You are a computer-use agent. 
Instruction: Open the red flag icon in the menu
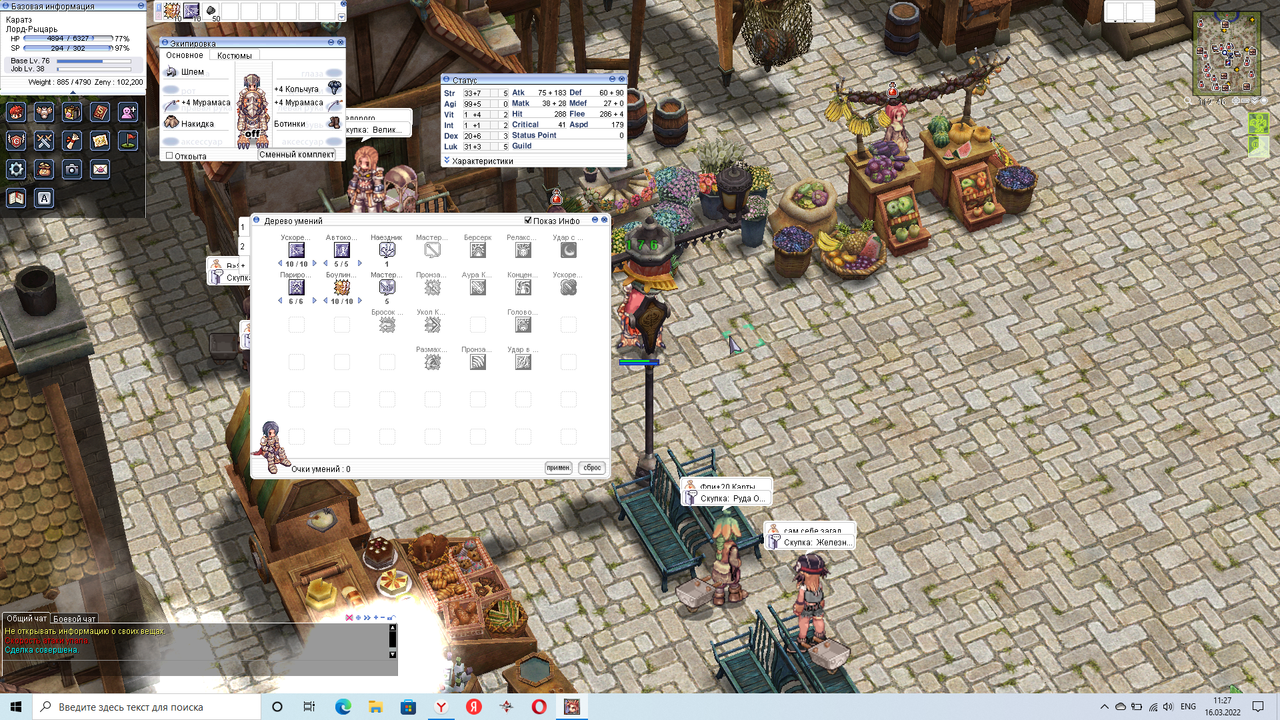(x=128, y=141)
